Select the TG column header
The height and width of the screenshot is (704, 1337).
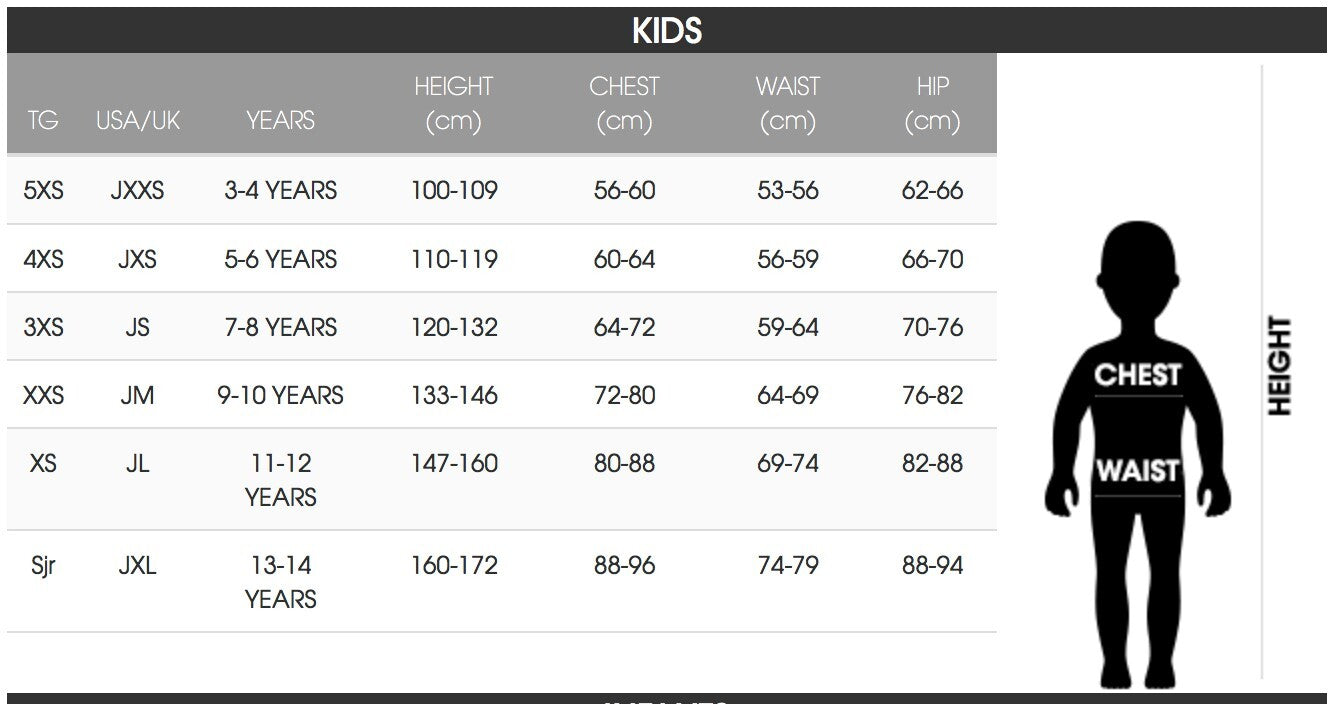(43, 121)
